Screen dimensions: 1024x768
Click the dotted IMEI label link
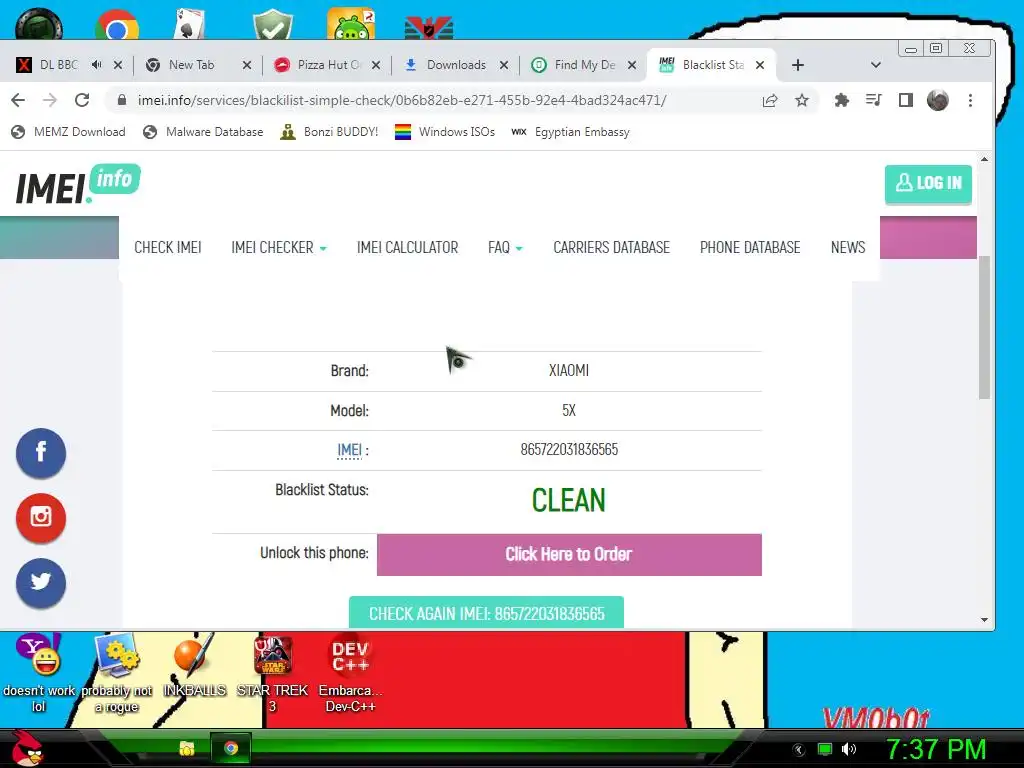coord(349,450)
